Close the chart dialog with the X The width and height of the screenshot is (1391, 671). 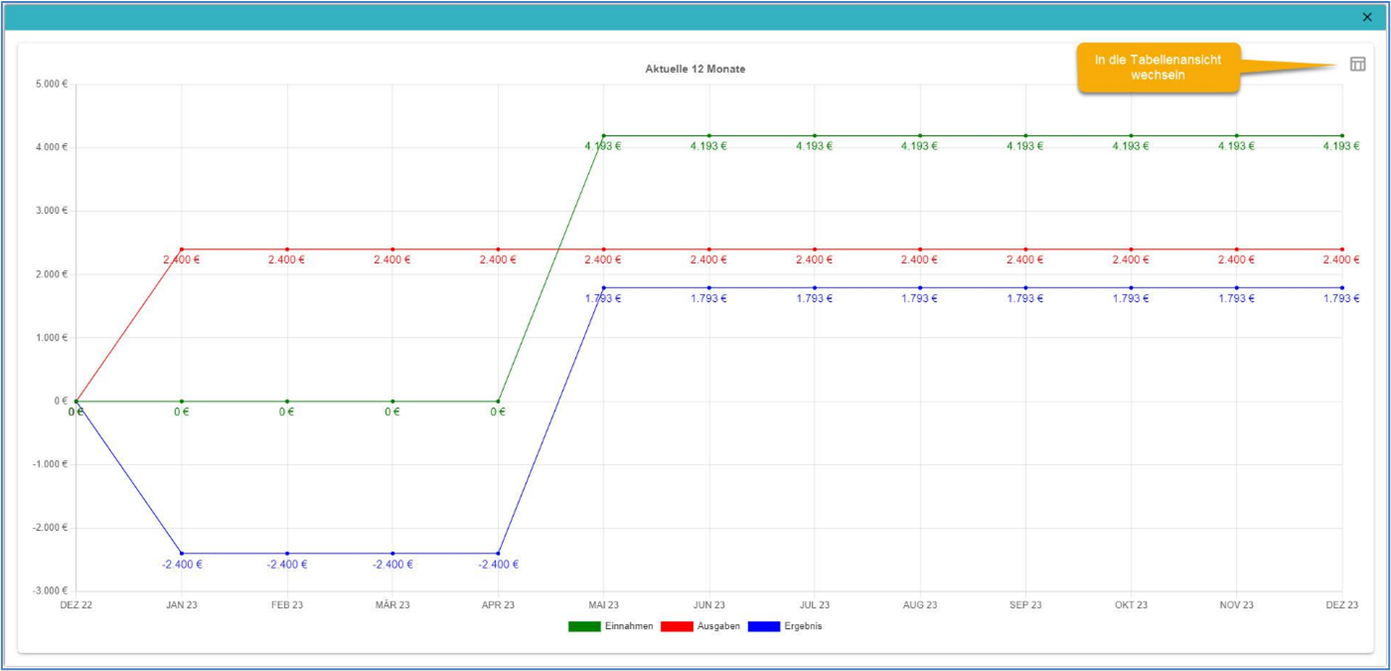tap(1367, 17)
